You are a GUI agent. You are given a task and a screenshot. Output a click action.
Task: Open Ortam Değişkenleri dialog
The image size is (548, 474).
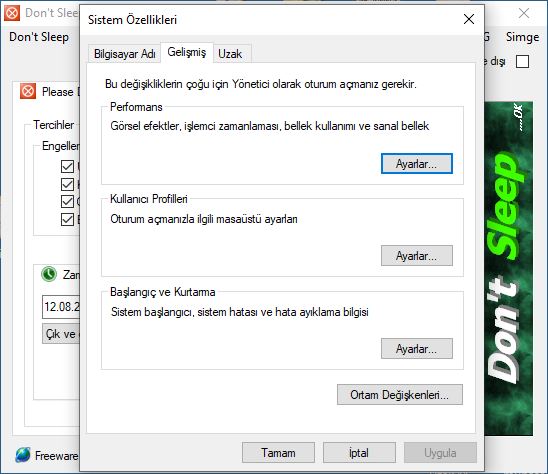(x=400, y=395)
